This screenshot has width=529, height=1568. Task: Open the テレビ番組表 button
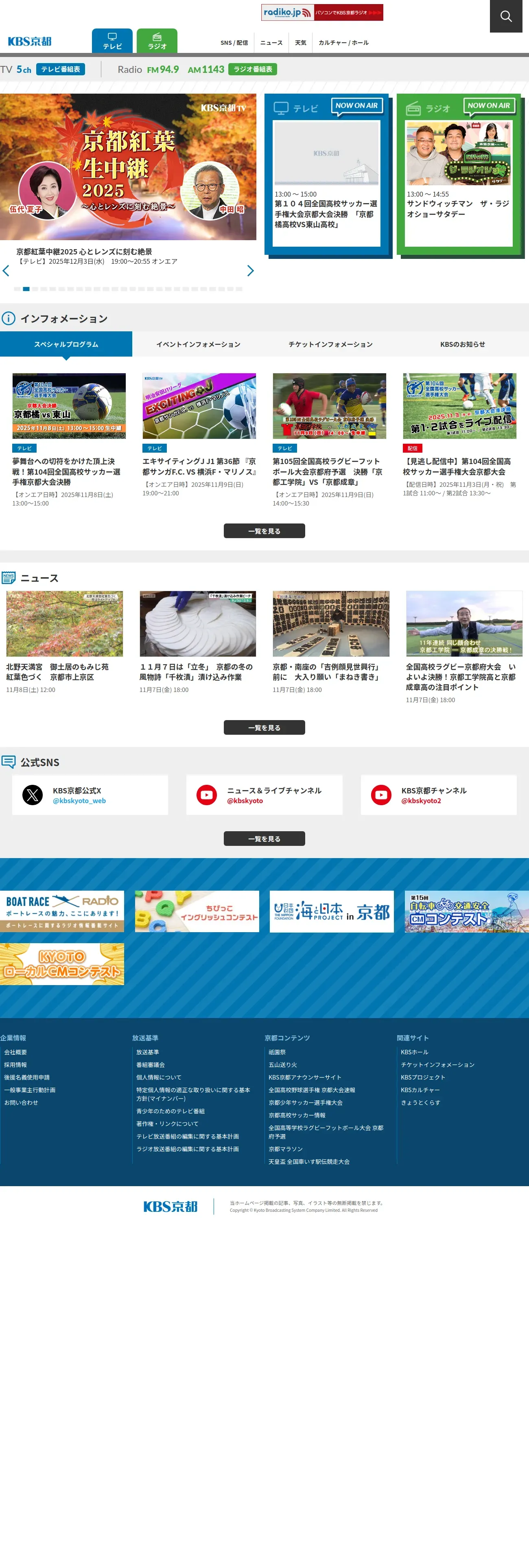[60, 69]
